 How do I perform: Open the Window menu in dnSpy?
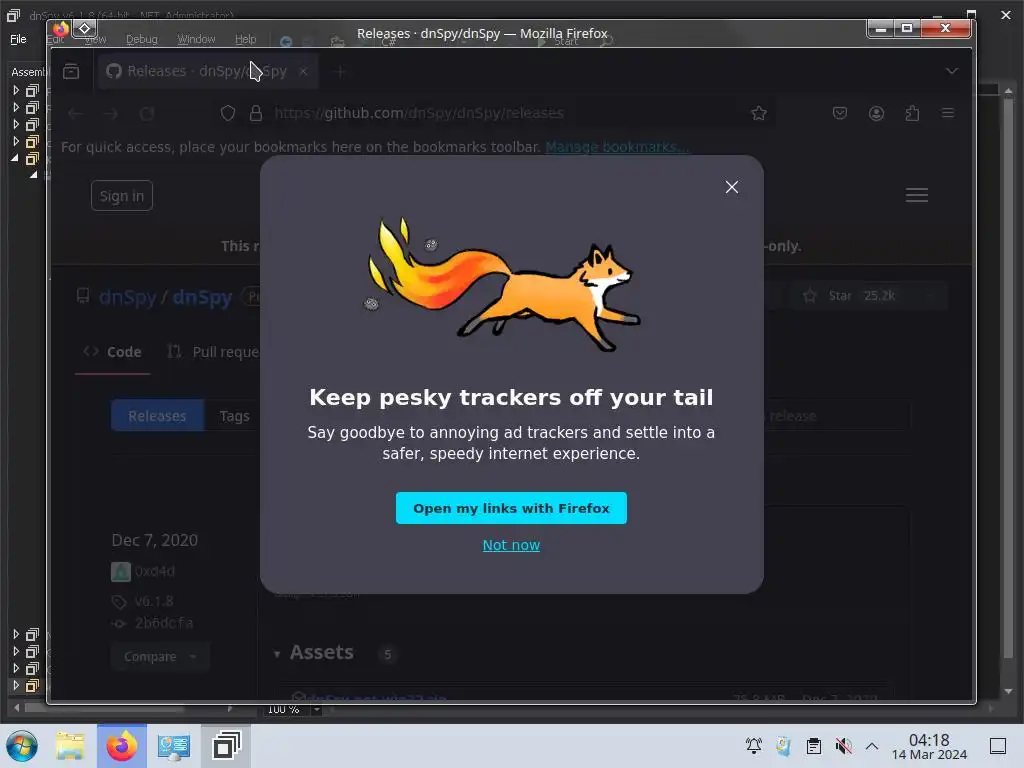pyautogui.click(x=196, y=39)
